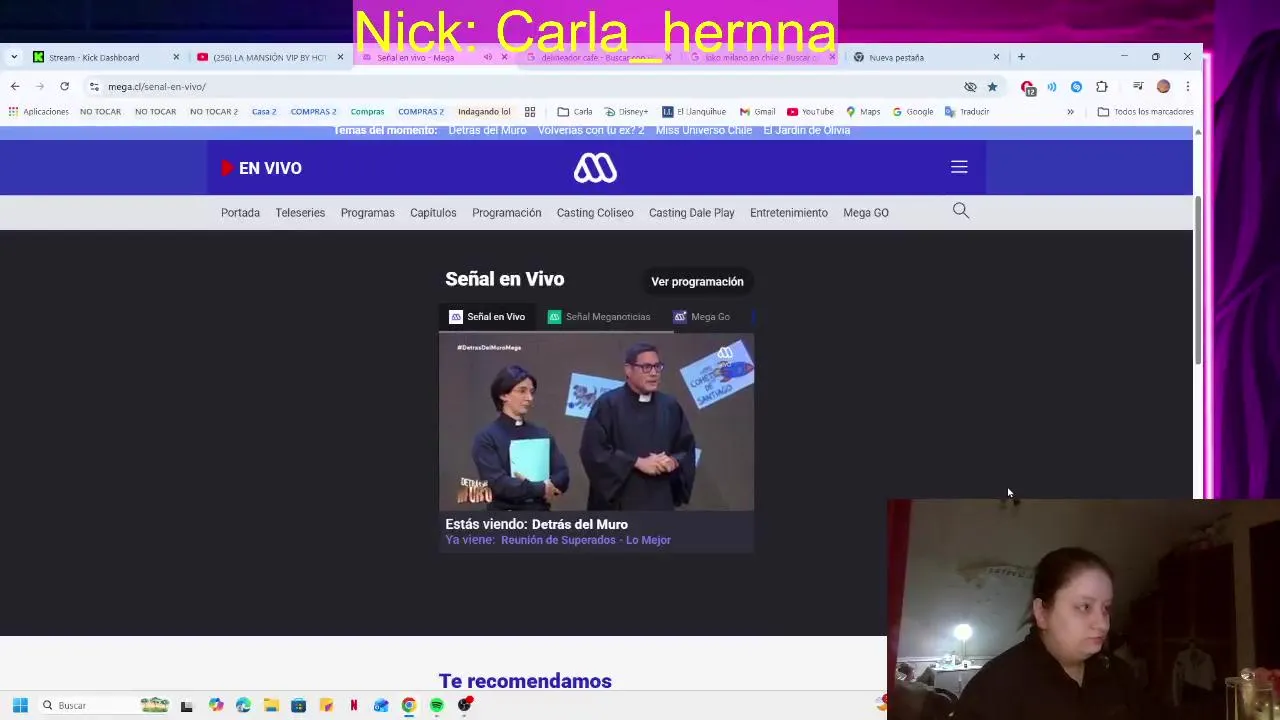Open Casting Coliseo in site navigation
Image resolution: width=1280 pixels, height=720 pixels.
[x=595, y=212]
